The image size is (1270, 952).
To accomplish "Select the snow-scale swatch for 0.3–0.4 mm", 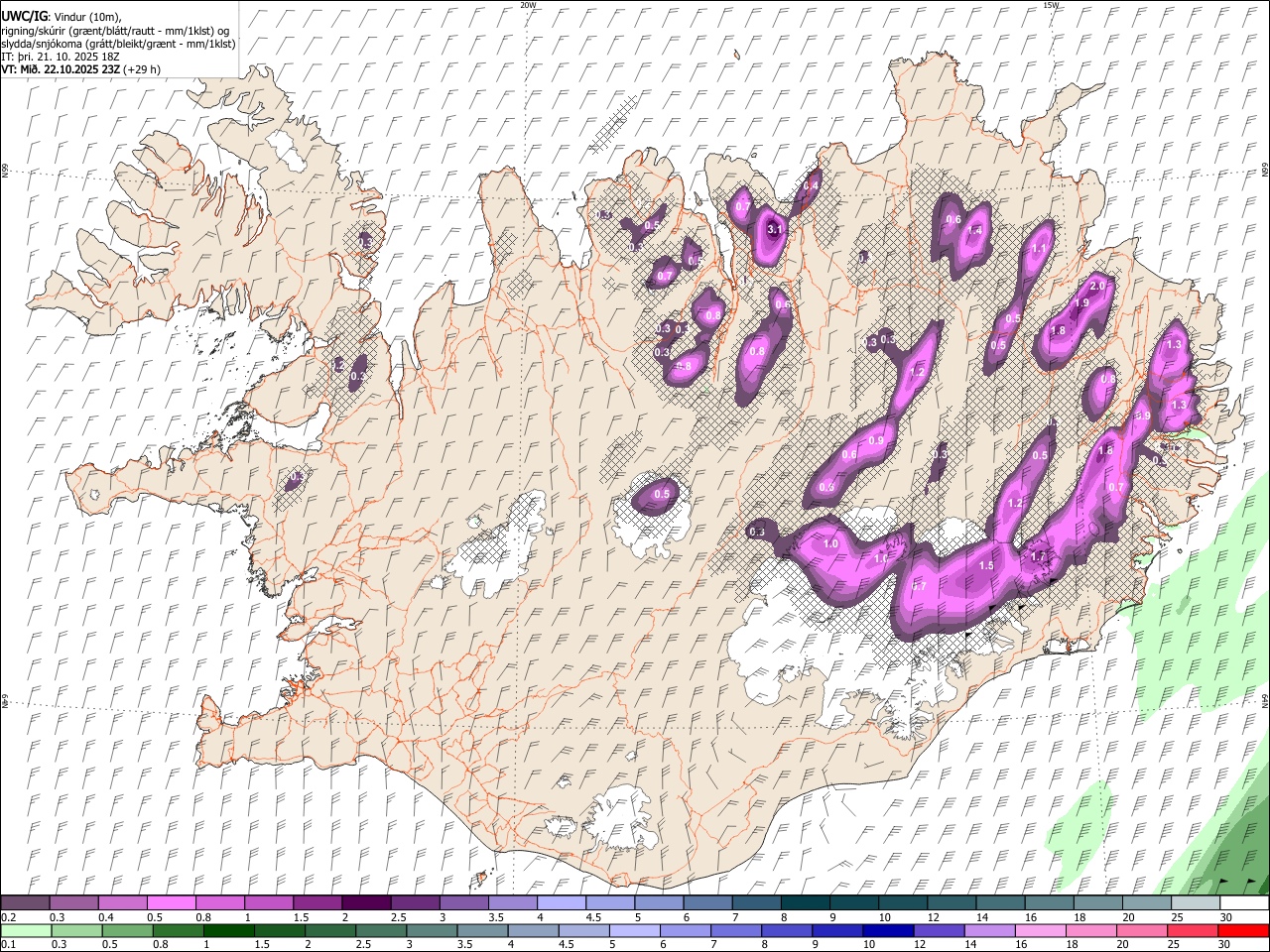I will [73, 902].
